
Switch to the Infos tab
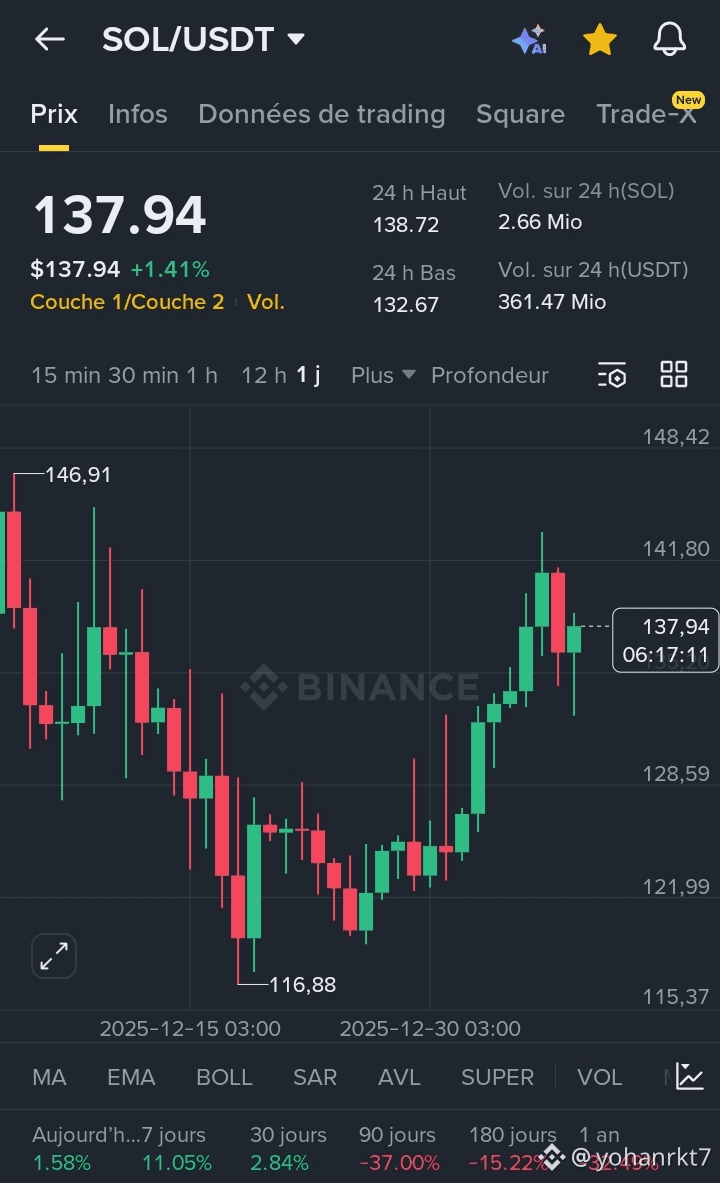tap(137, 114)
